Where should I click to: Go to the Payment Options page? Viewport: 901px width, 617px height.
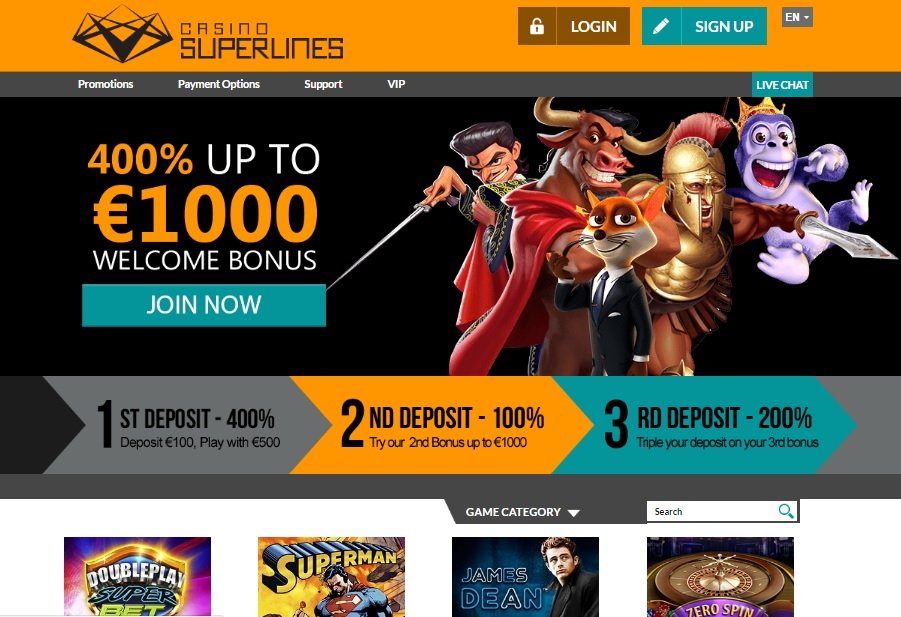tap(218, 84)
